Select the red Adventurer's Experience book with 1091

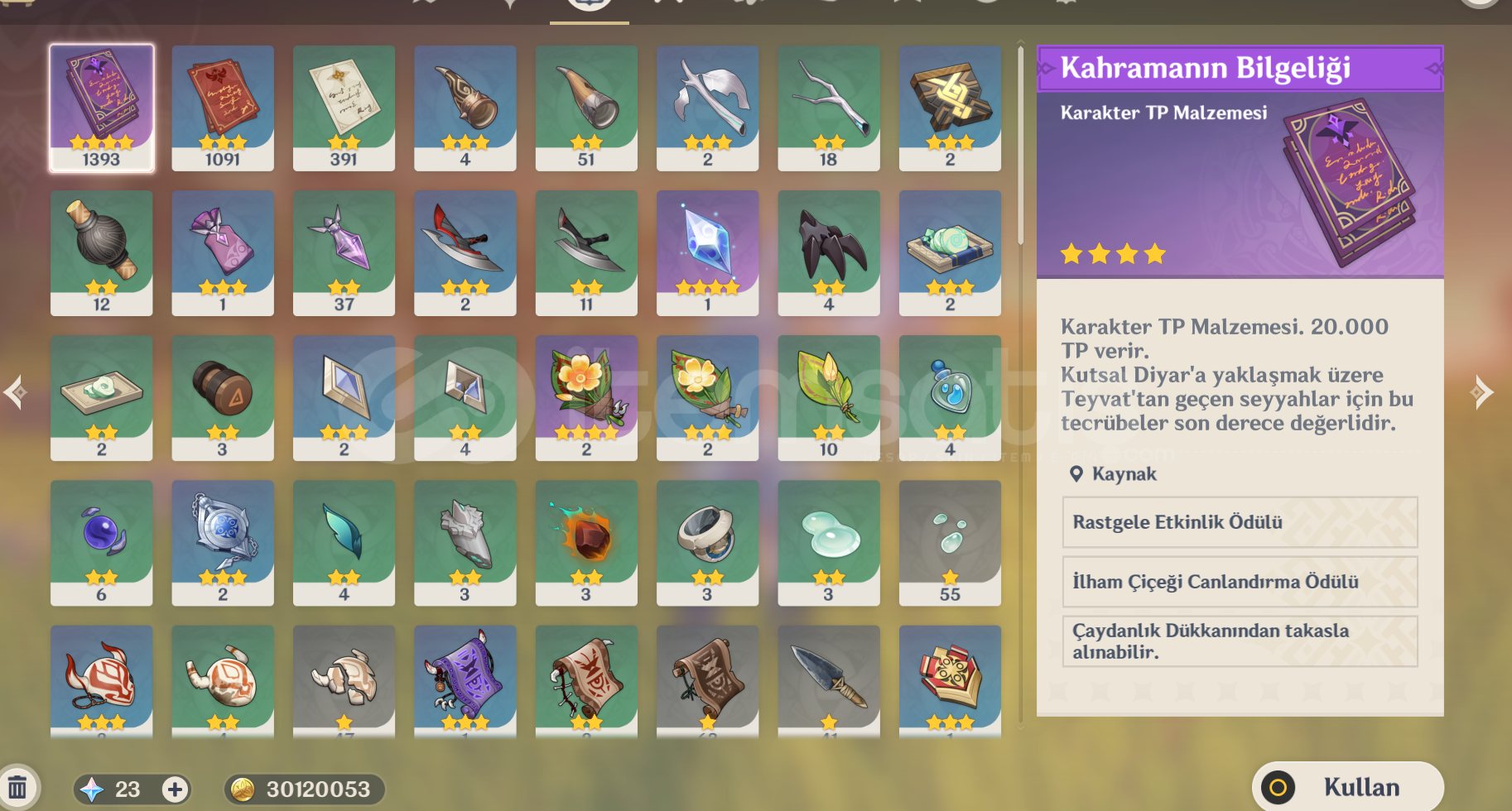[222, 108]
